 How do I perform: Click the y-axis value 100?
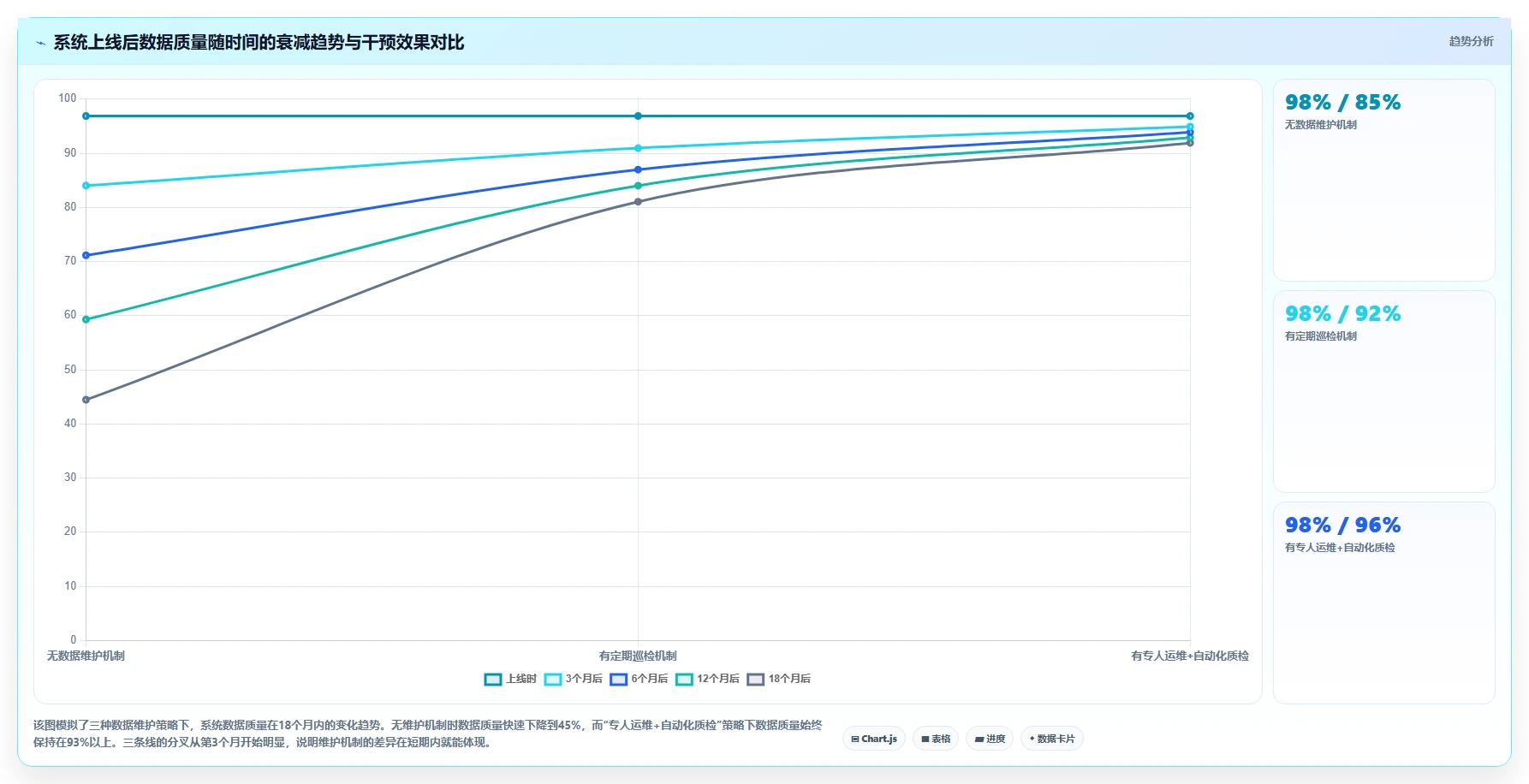coord(68,98)
